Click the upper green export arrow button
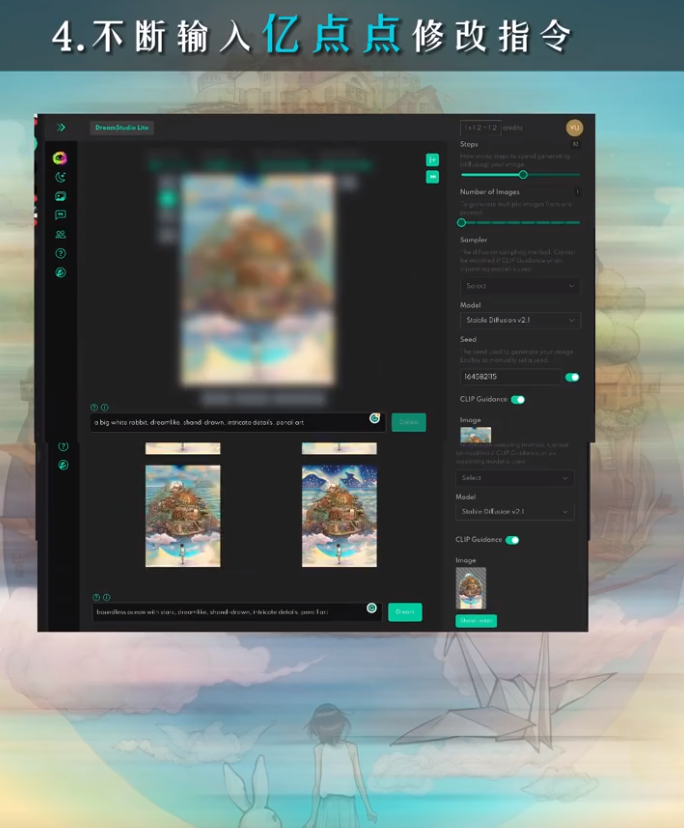Viewport: 684px width, 828px height. pos(432,159)
